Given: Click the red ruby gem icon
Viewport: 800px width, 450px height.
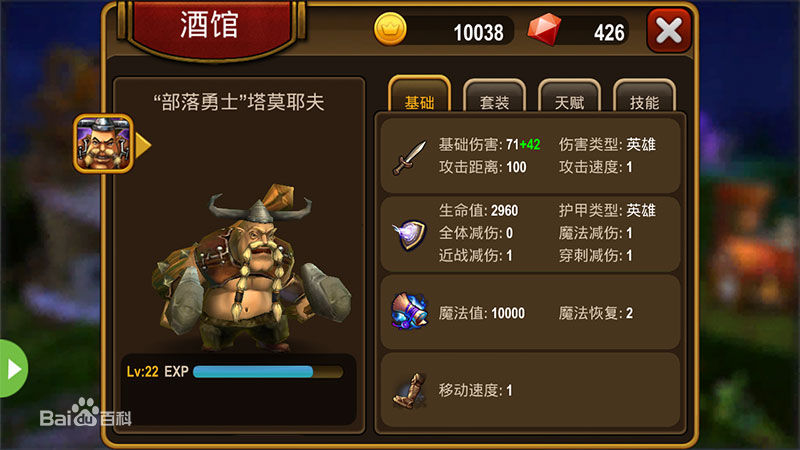Looking at the screenshot, I should click(x=544, y=29).
